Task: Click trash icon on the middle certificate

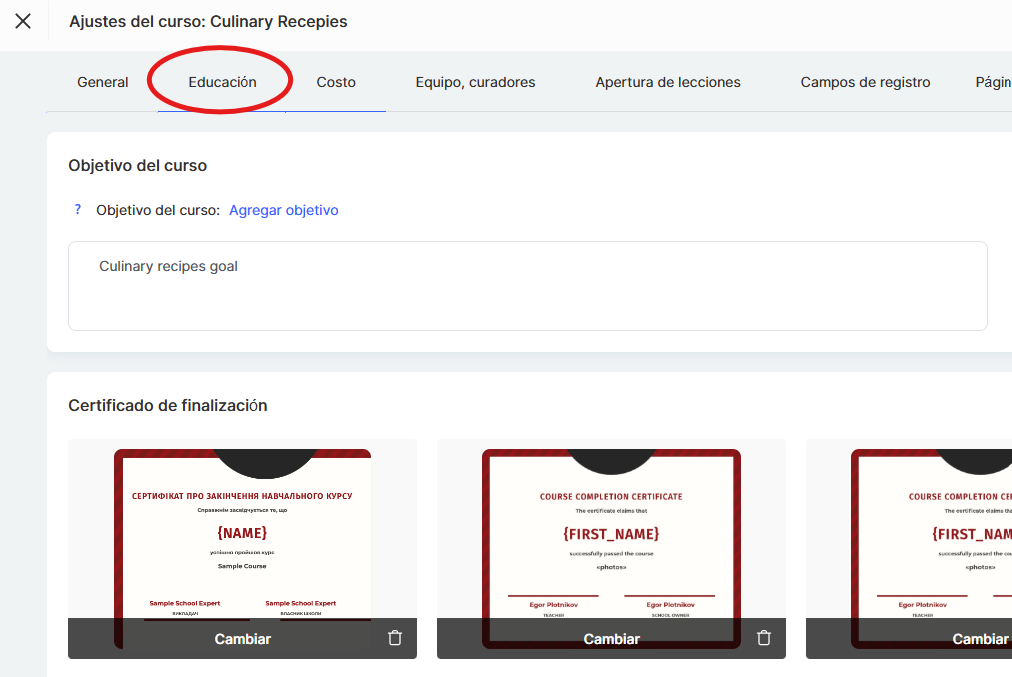Action: [x=764, y=638]
